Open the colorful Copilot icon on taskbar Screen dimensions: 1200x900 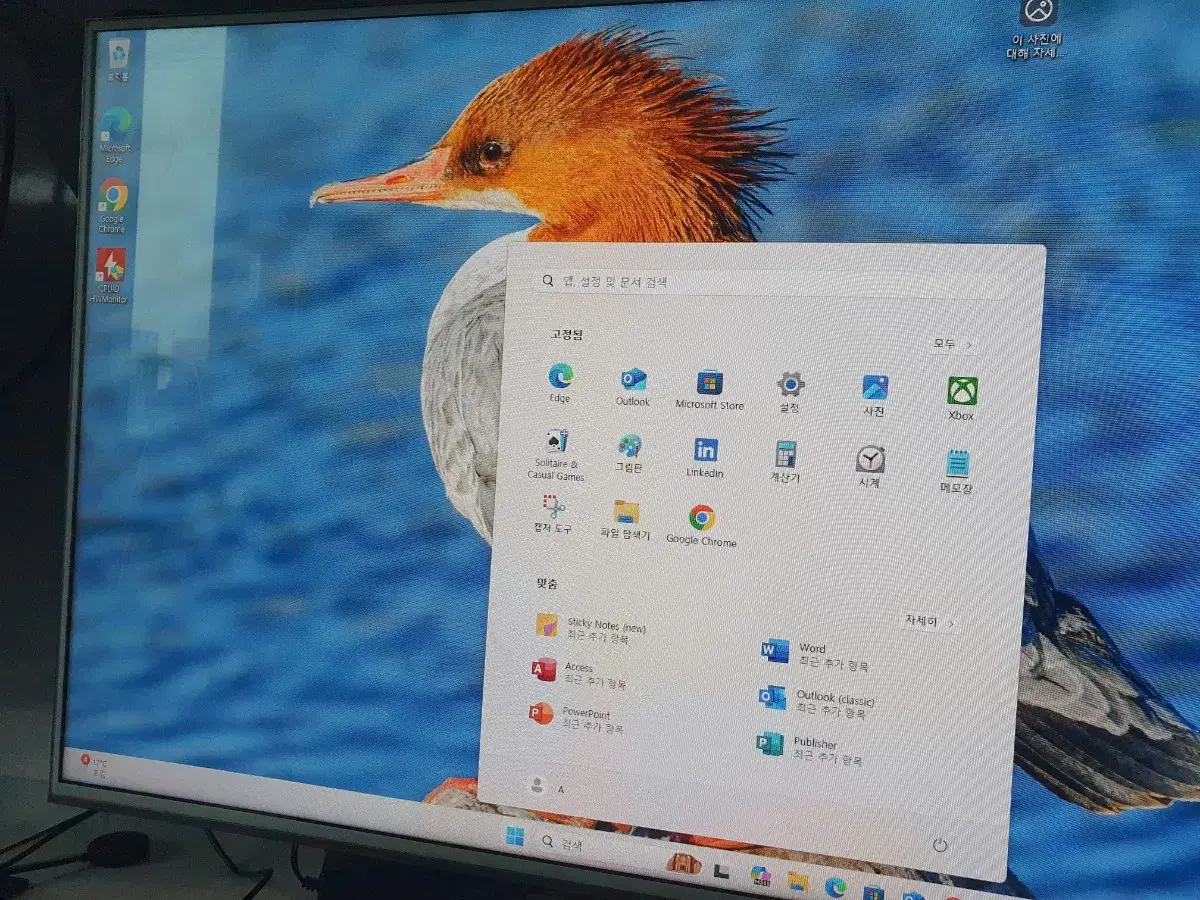(x=760, y=876)
